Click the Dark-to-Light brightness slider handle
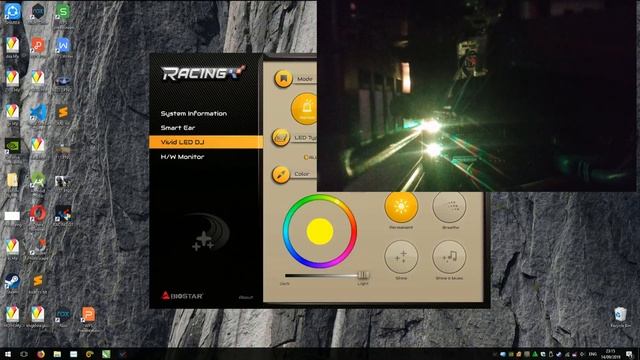 (x=363, y=275)
